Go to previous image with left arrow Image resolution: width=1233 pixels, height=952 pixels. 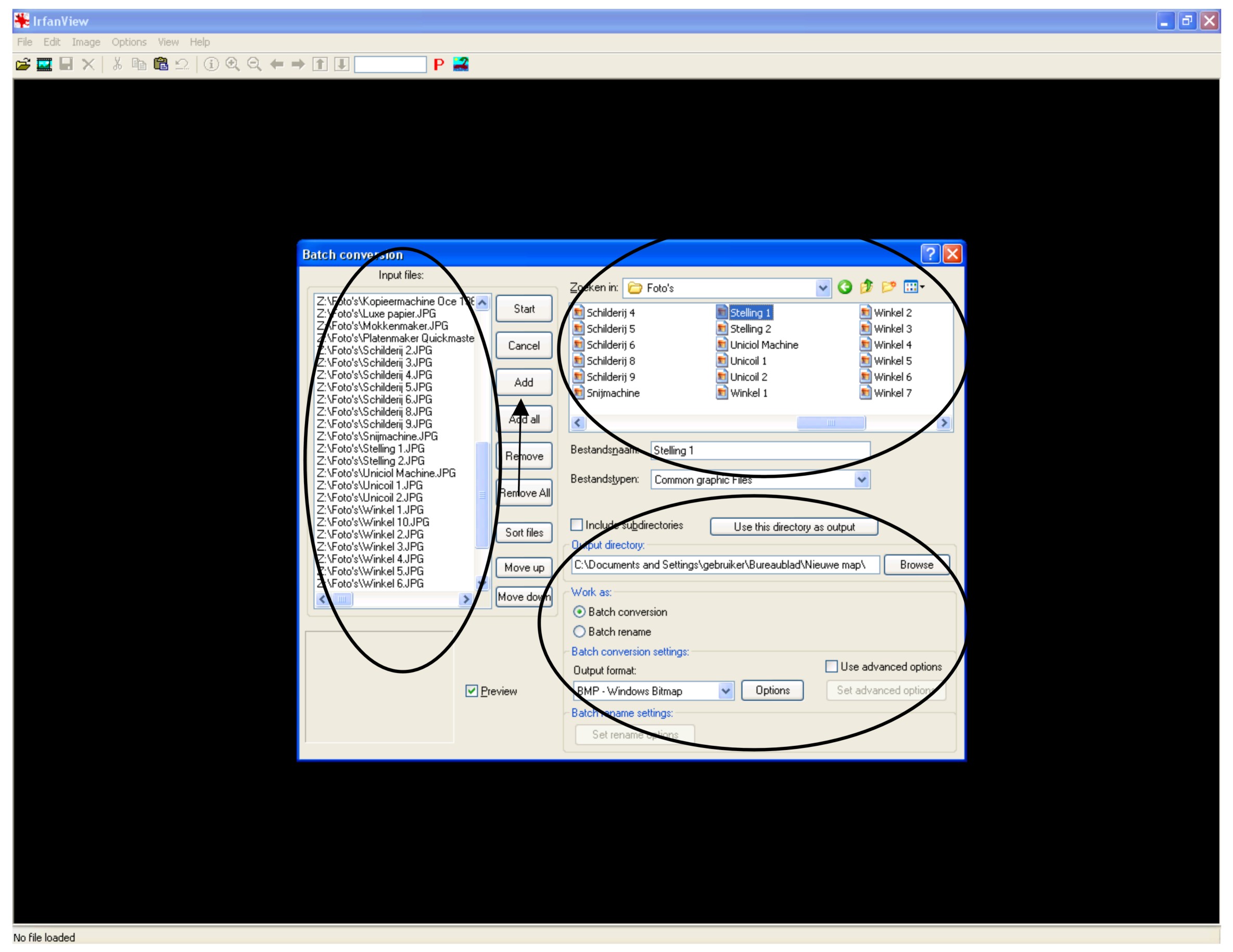click(277, 65)
